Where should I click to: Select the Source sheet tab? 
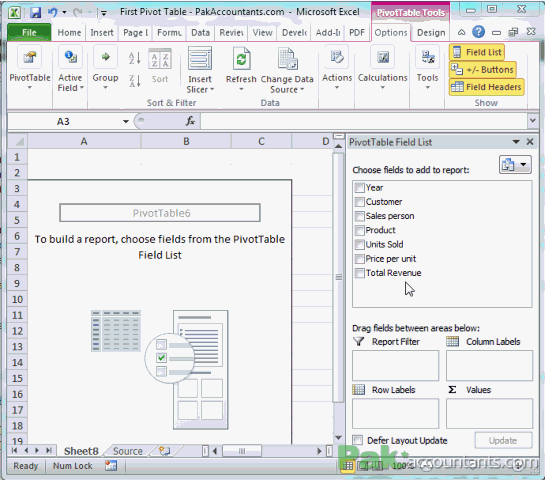coord(128,451)
